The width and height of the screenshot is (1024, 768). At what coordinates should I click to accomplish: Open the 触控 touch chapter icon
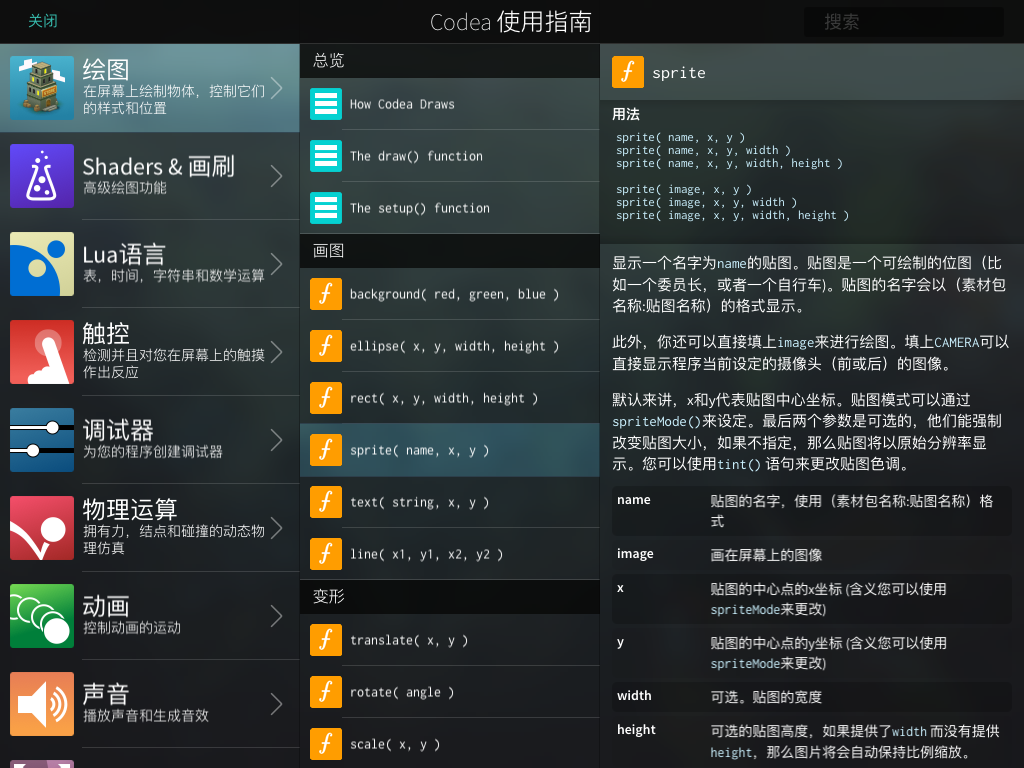click(x=42, y=352)
